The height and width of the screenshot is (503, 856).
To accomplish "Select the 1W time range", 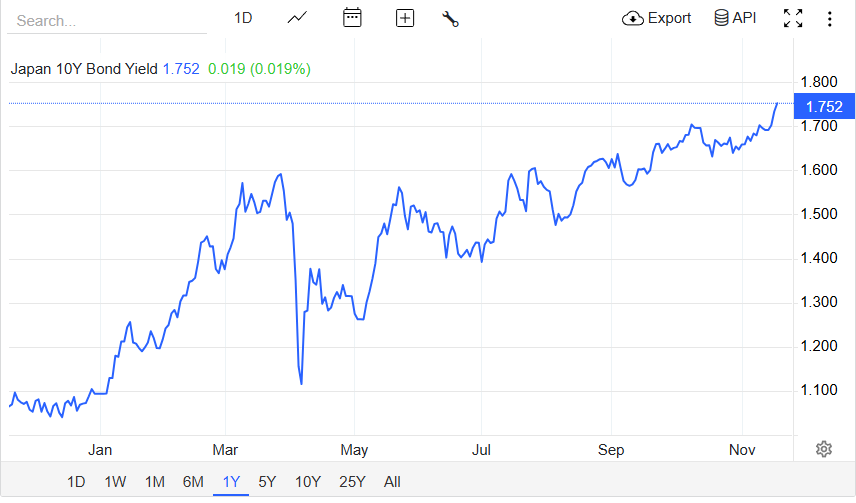I will 115,482.
